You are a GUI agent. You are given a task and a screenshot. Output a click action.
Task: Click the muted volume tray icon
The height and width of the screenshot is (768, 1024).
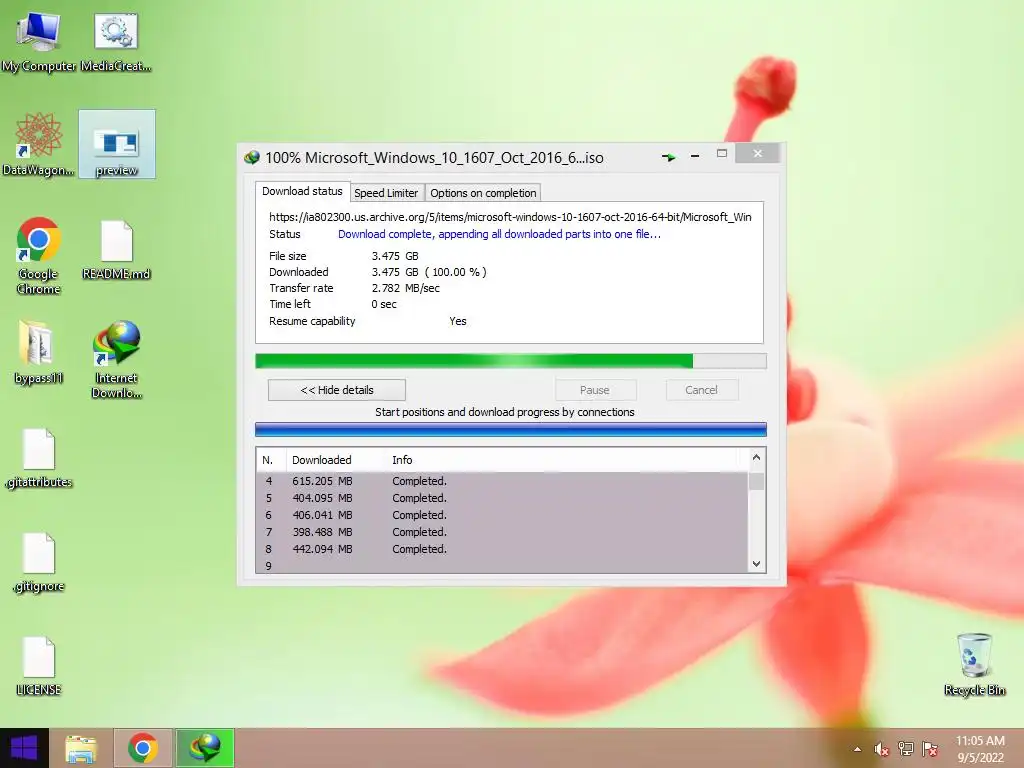click(882, 749)
